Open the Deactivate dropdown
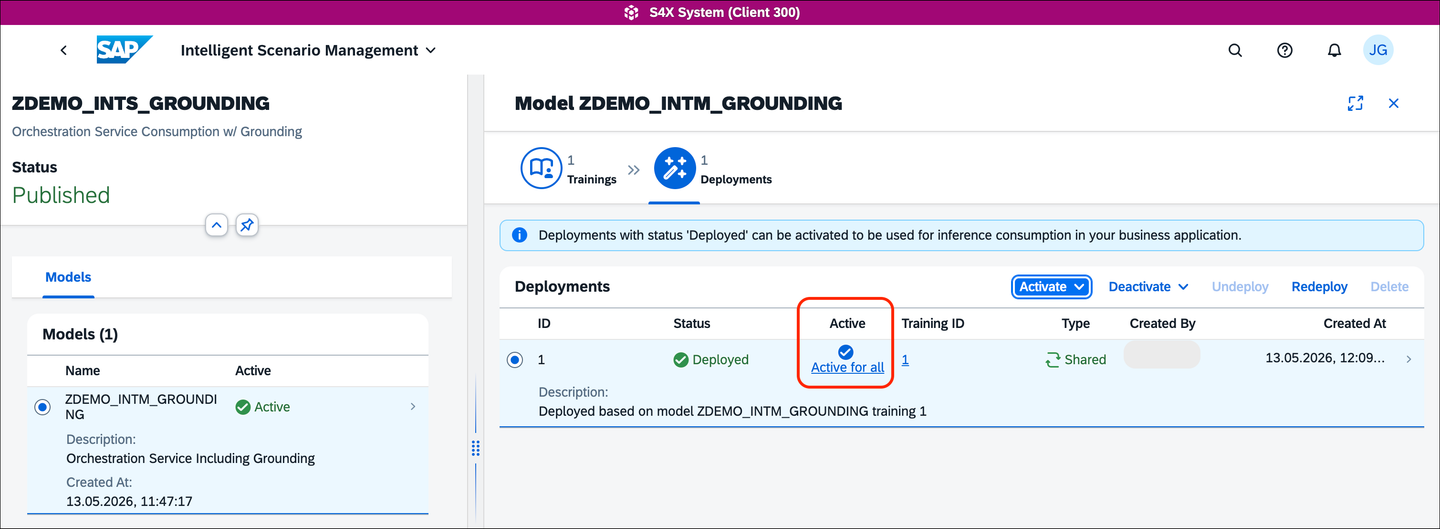The image size is (1440, 529). point(1148,286)
